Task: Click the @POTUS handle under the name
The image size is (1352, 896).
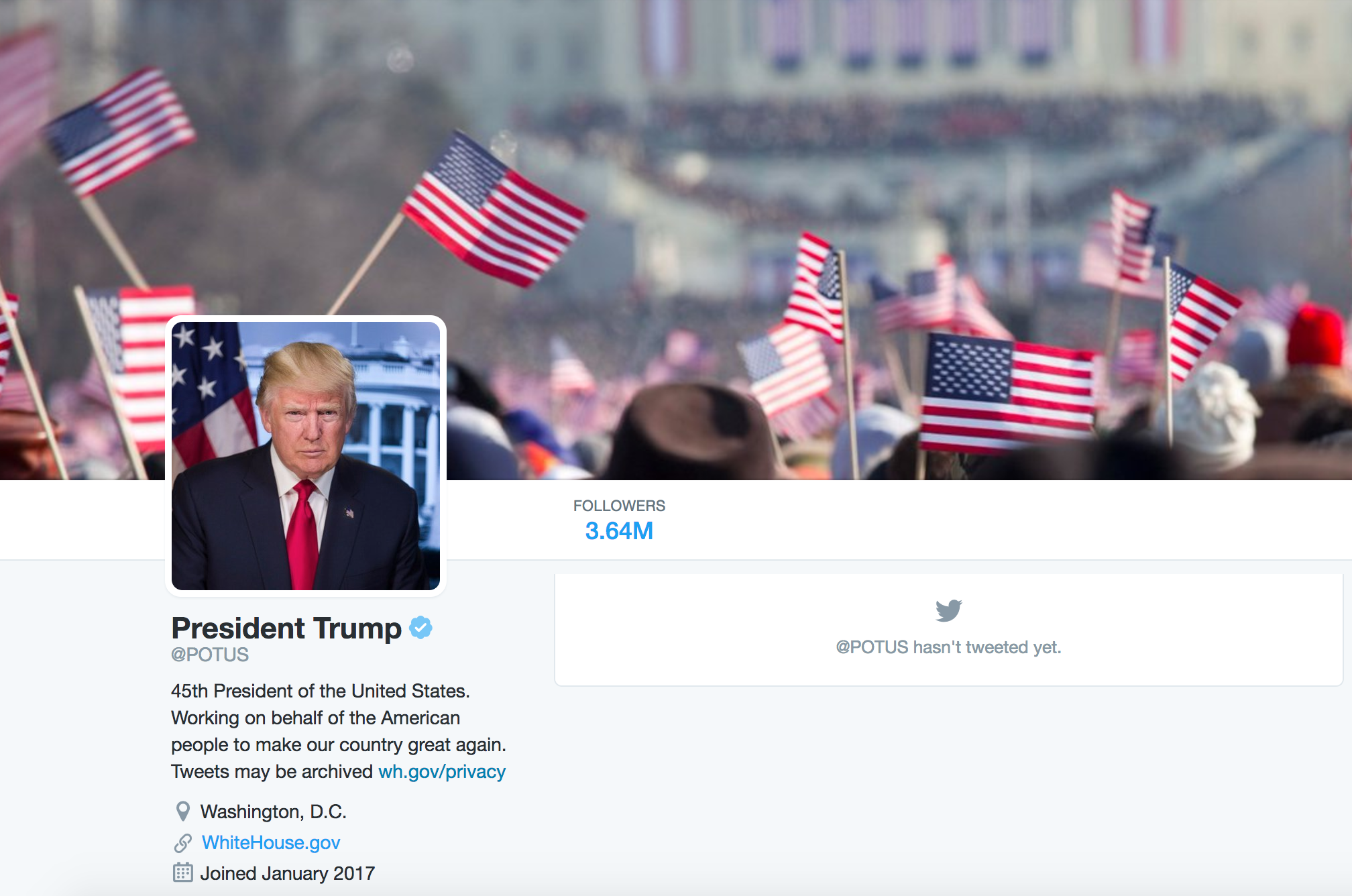Action: coord(210,655)
